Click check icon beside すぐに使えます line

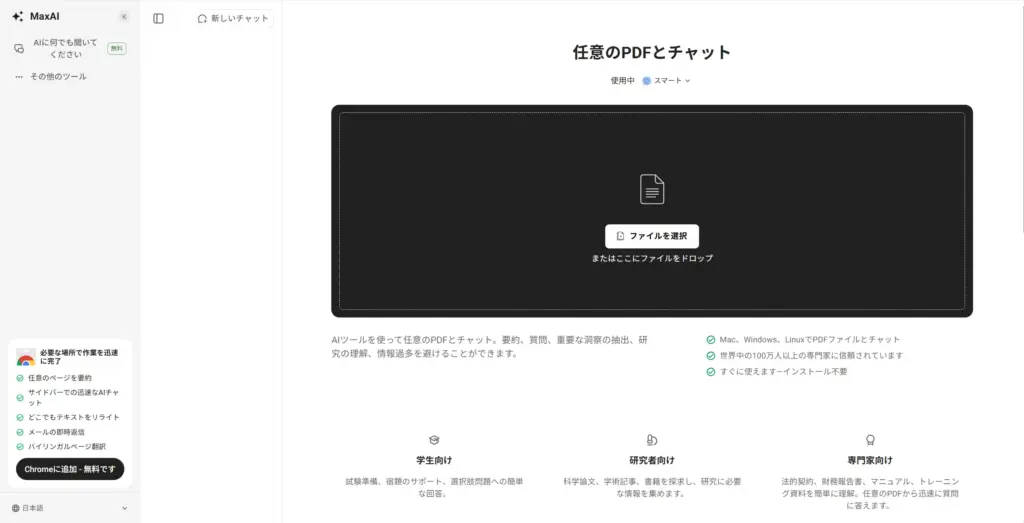[x=711, y=372]
